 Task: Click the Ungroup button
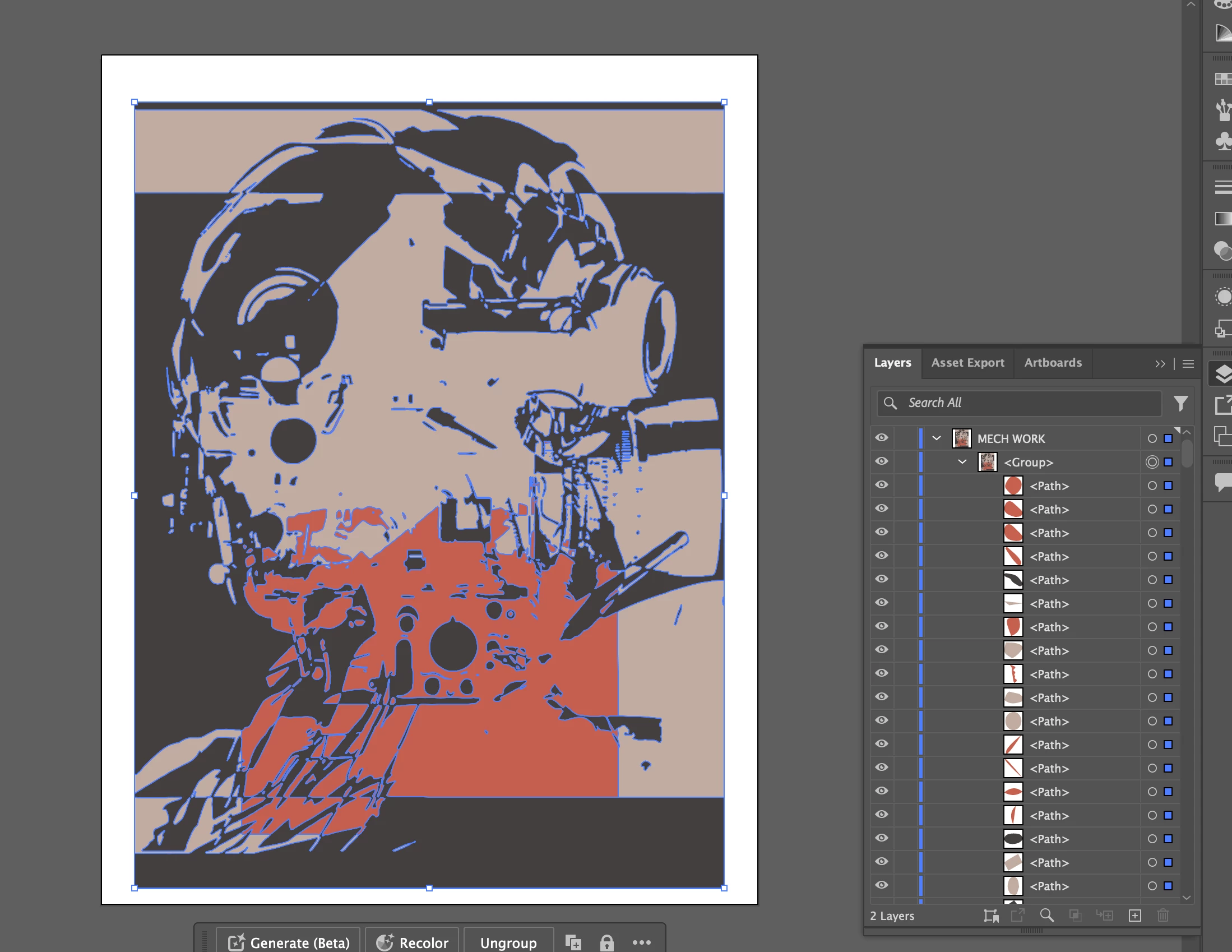(508, 942)
